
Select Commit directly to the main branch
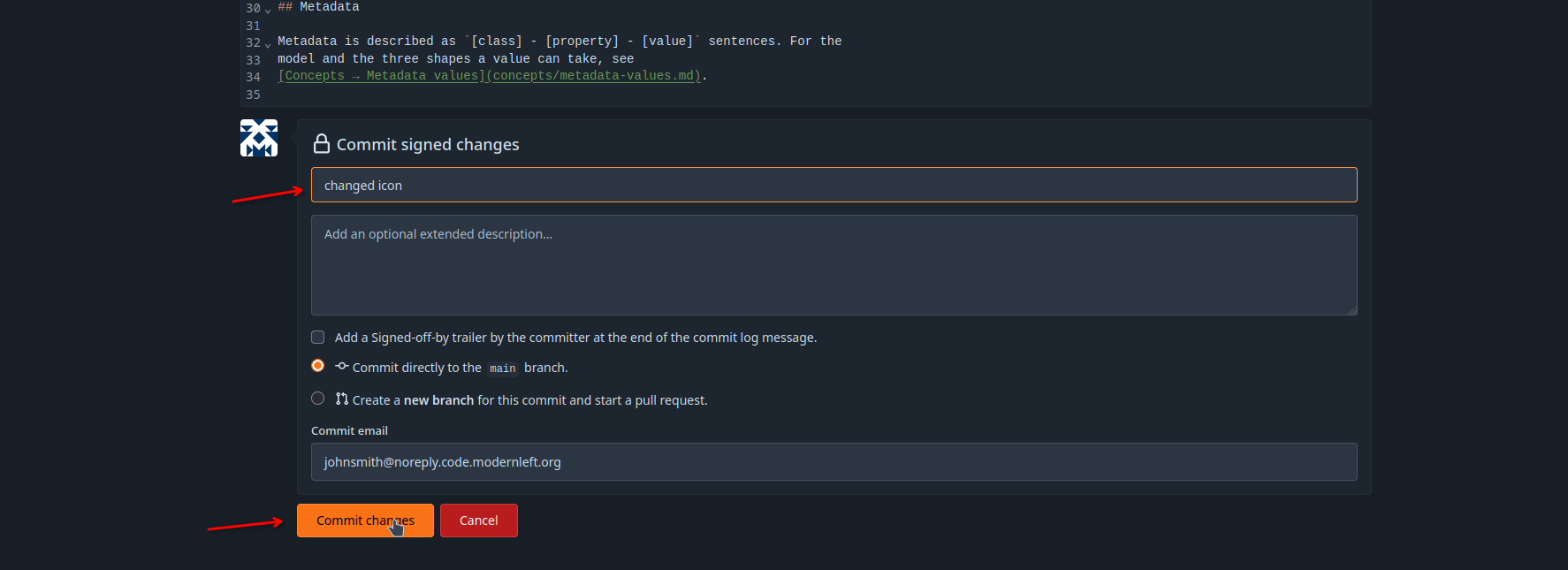pos(318,366)
